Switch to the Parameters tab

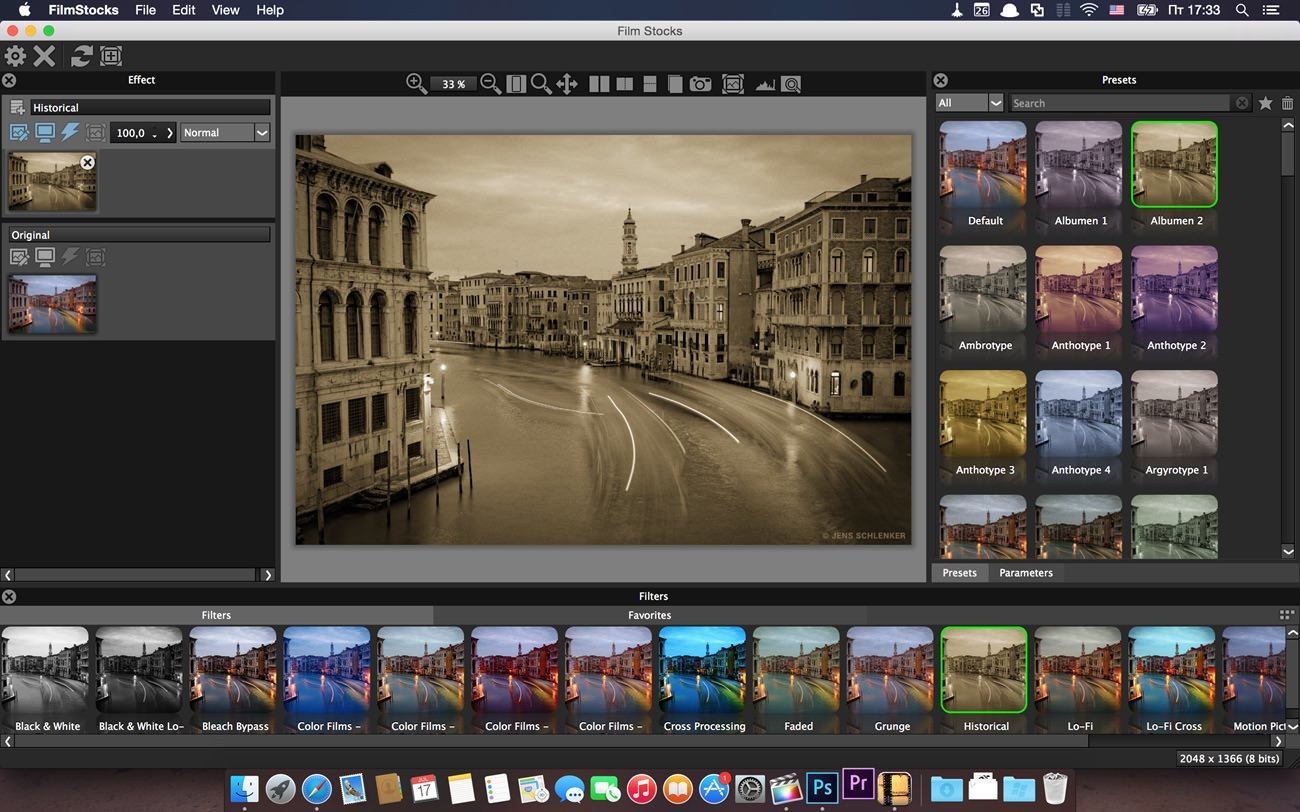pyautogui.click(x=1026, y=573)
